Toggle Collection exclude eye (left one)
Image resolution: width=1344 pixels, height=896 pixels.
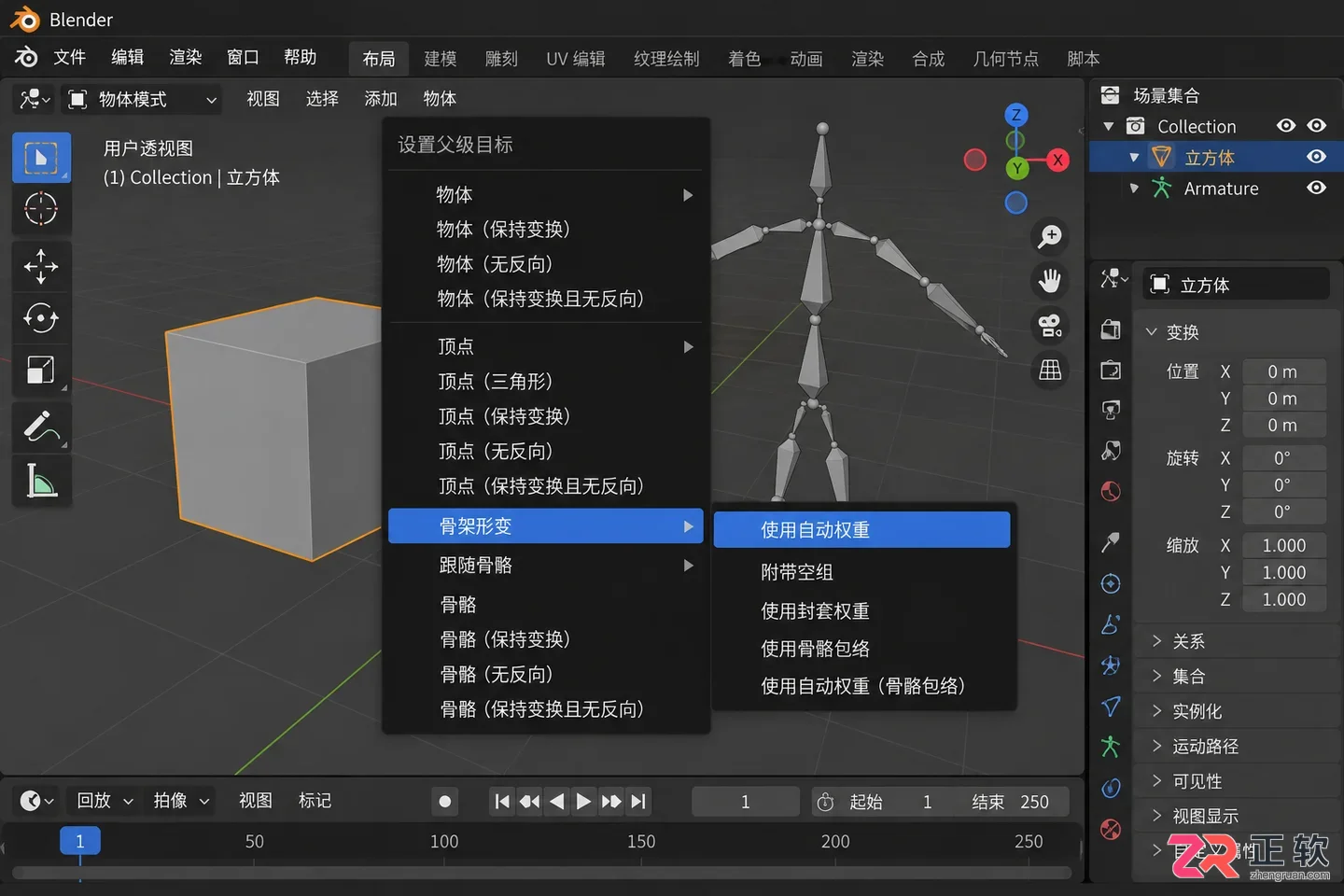click(1286, 125)
